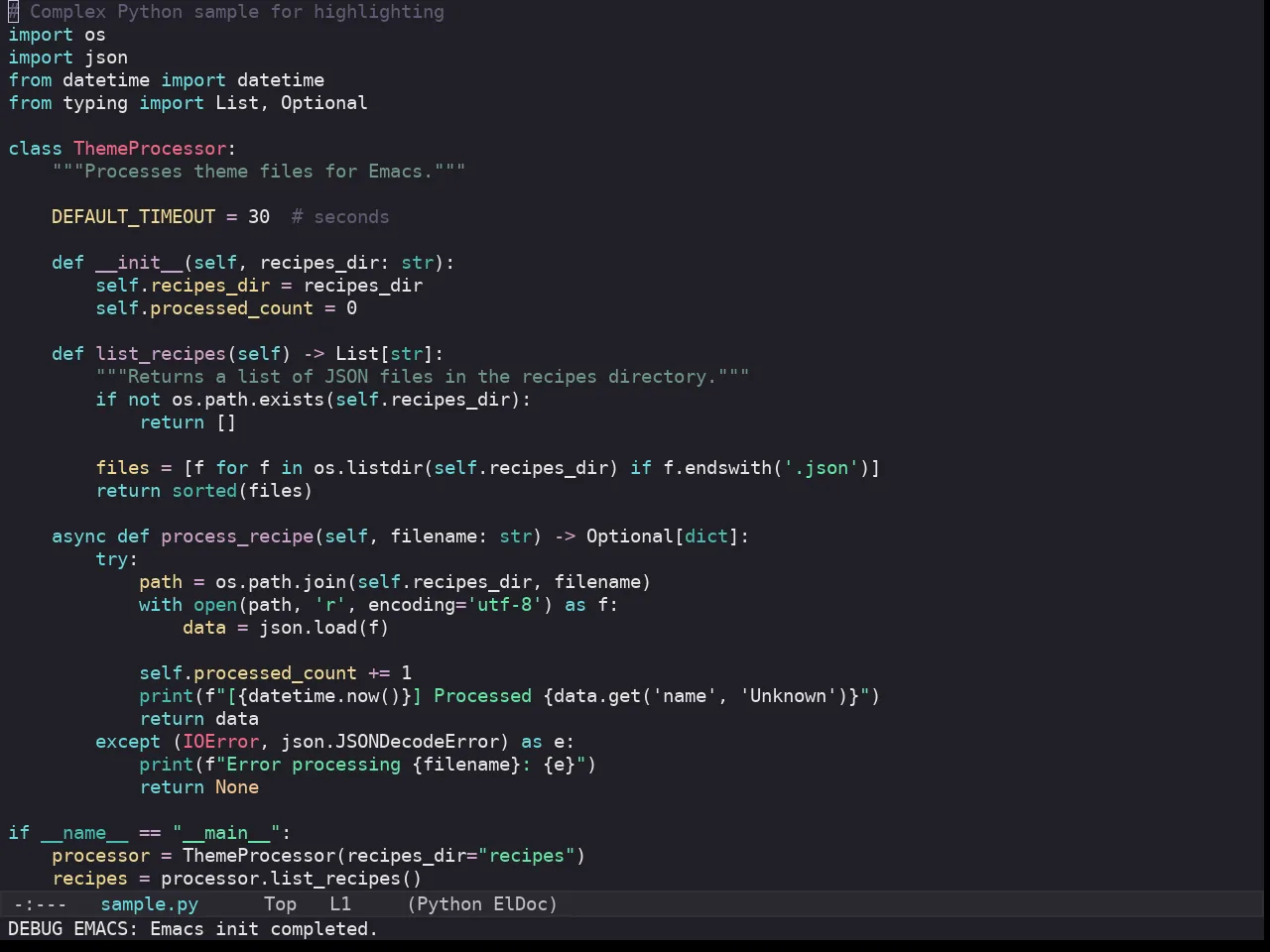The image size is (1270, 952).
Task: Click the echo area message about Emacs init
Action: pyautogui.click(x=192, y=928)
